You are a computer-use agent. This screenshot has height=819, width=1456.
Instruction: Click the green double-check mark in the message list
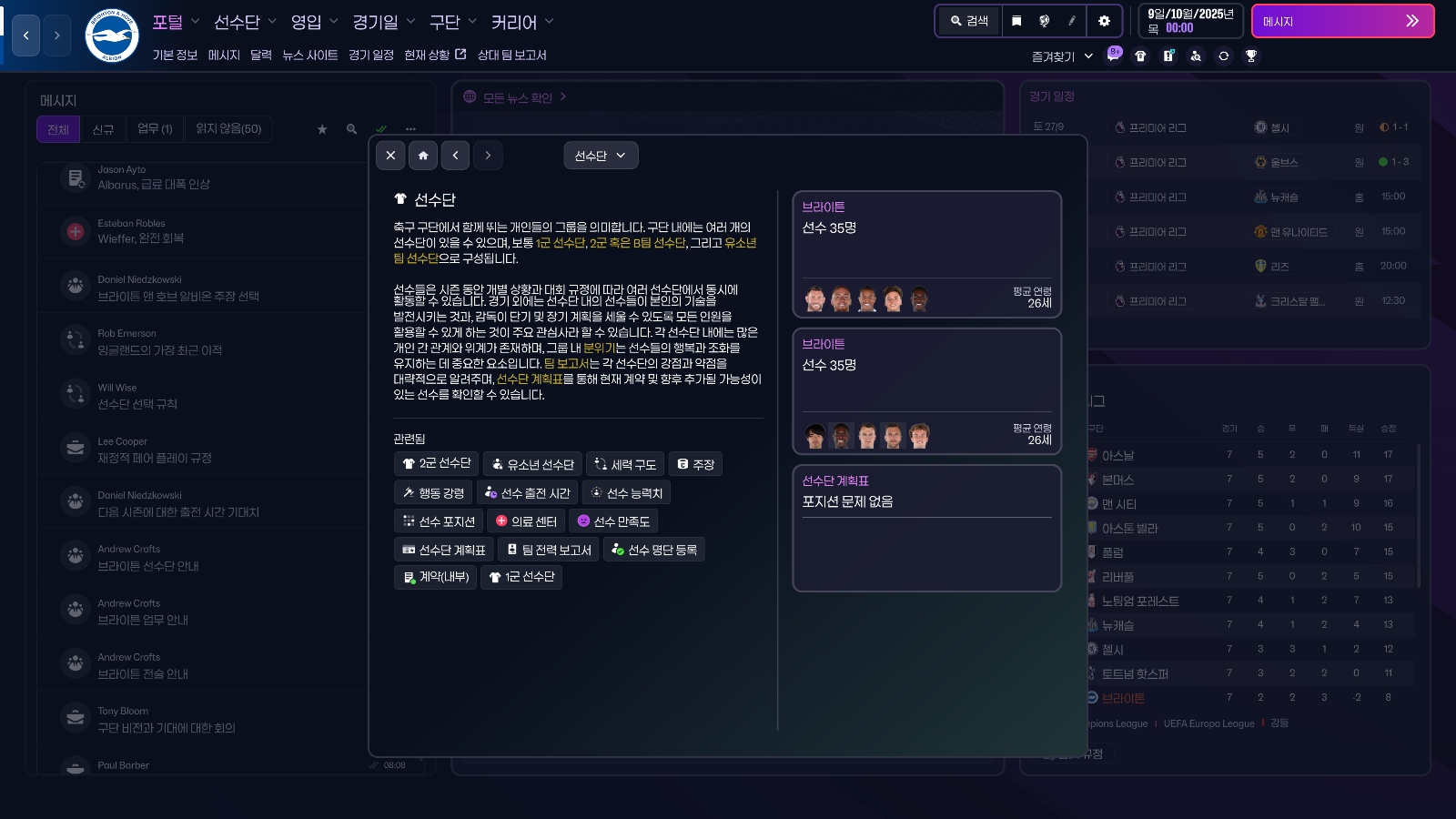click(x=380, y=129)
